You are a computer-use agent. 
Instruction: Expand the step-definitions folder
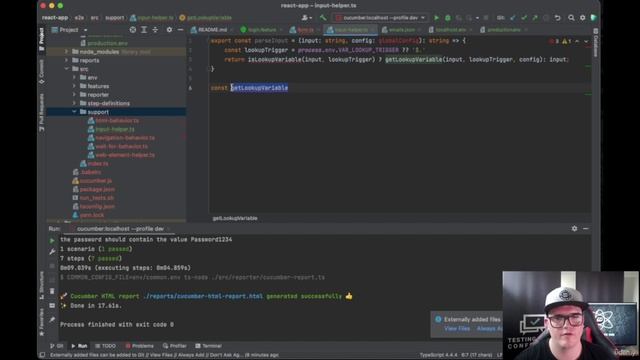tap(74, 103)
